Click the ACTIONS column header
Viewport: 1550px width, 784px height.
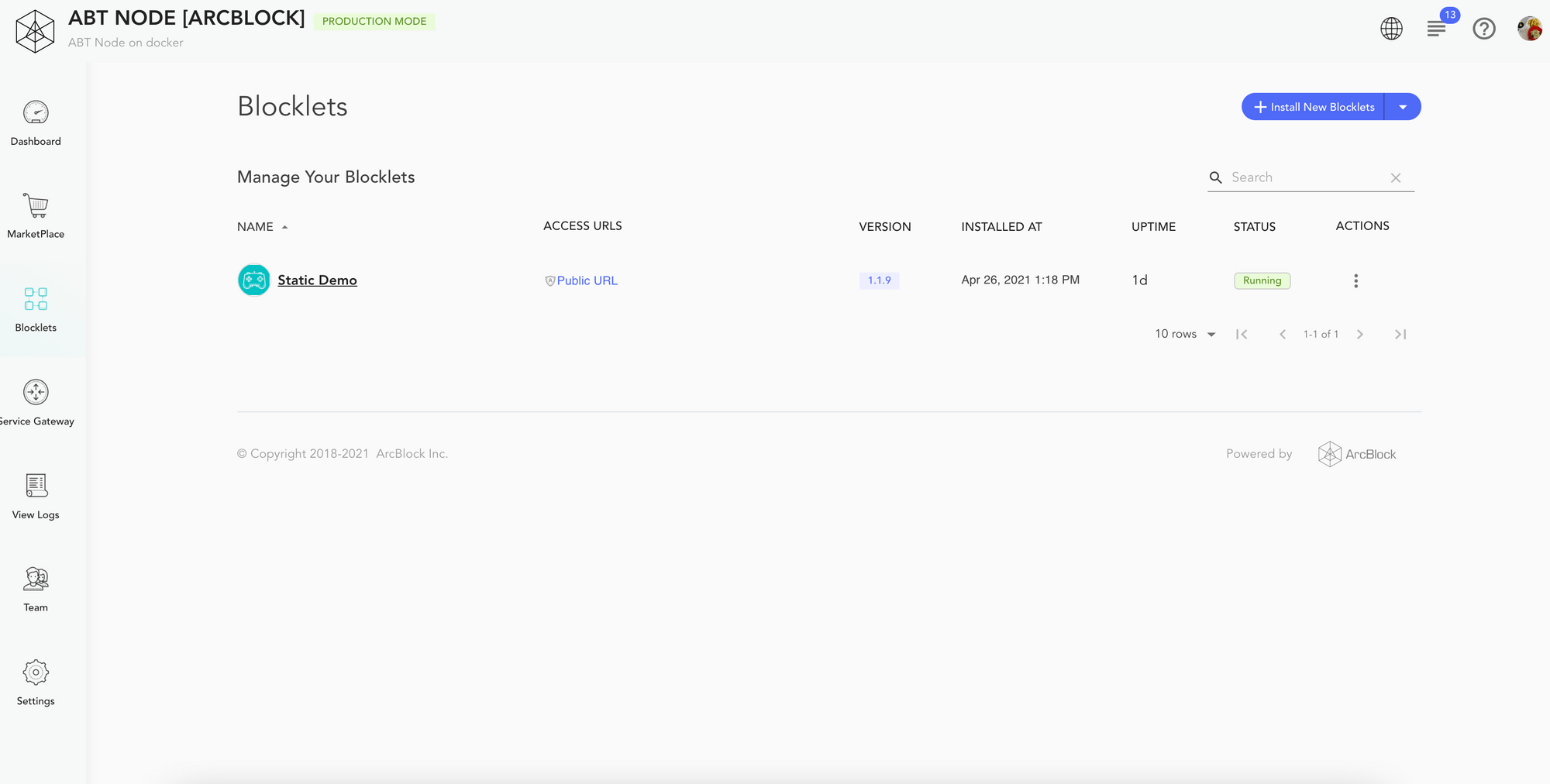1362,226
